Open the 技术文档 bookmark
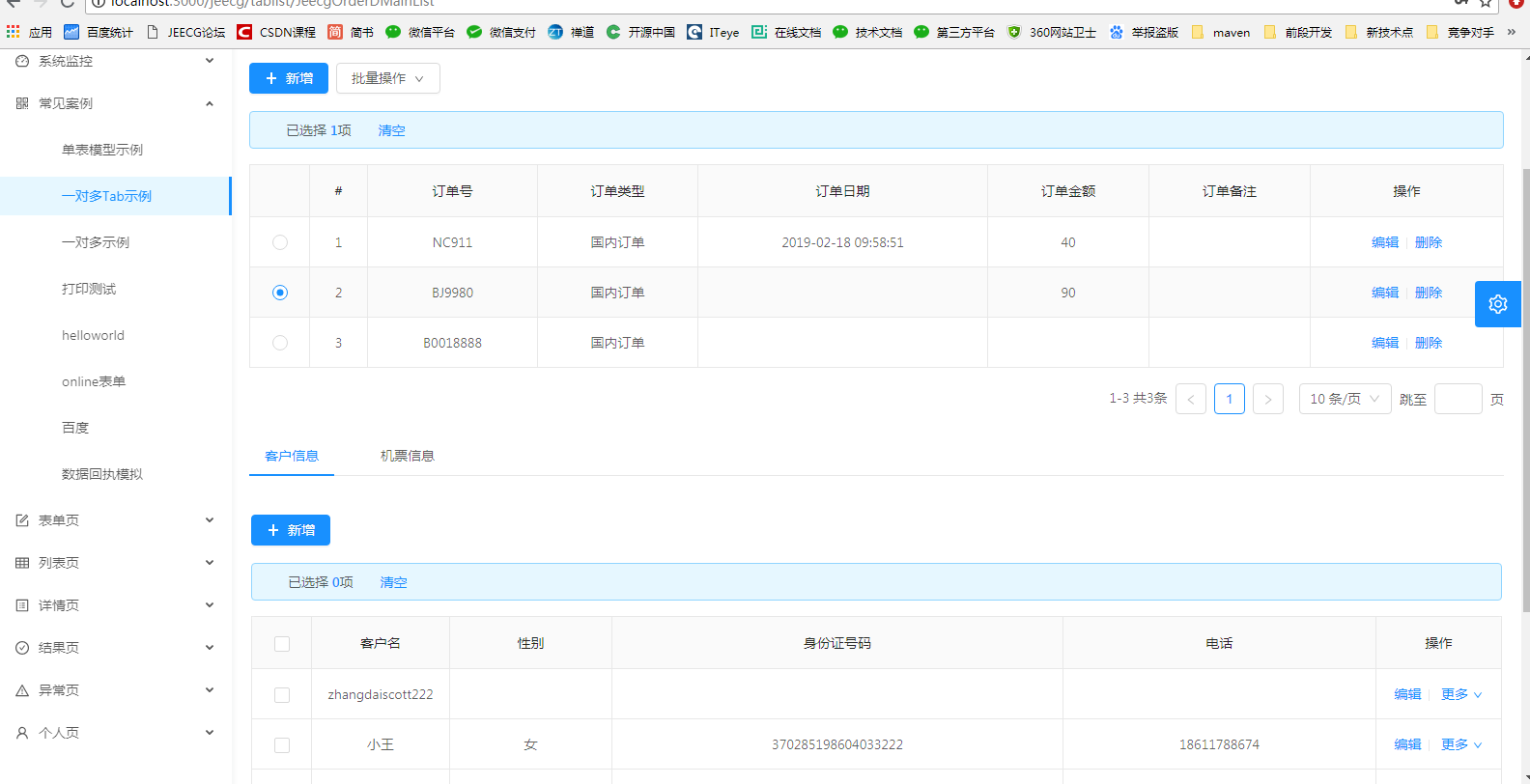1530x784 pixels. [867, 32]
